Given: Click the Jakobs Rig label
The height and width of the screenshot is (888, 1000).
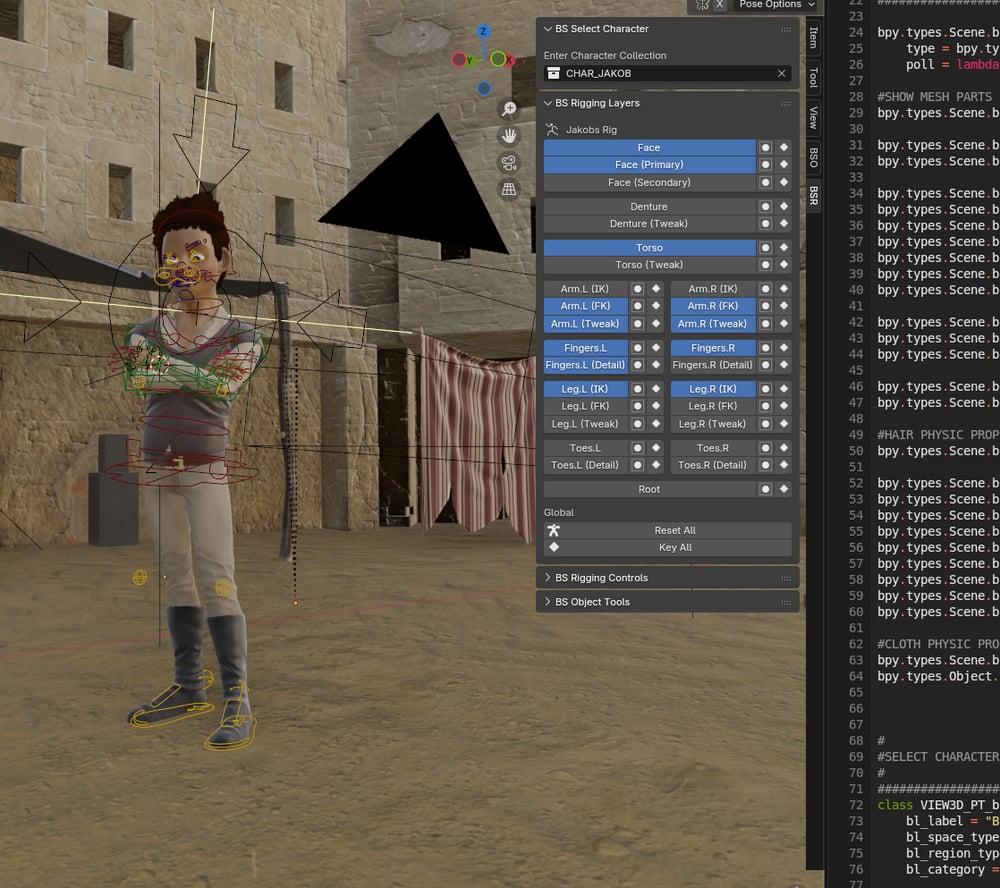Looking at the screenshot, I should point(591,130).
